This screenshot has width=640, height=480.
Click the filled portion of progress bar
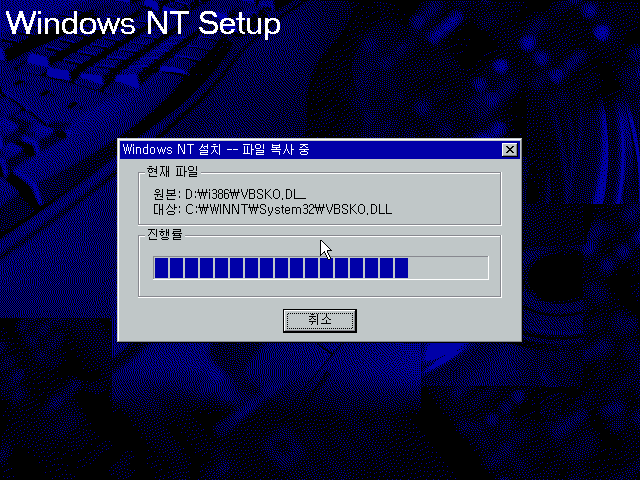tap(281, 268)
